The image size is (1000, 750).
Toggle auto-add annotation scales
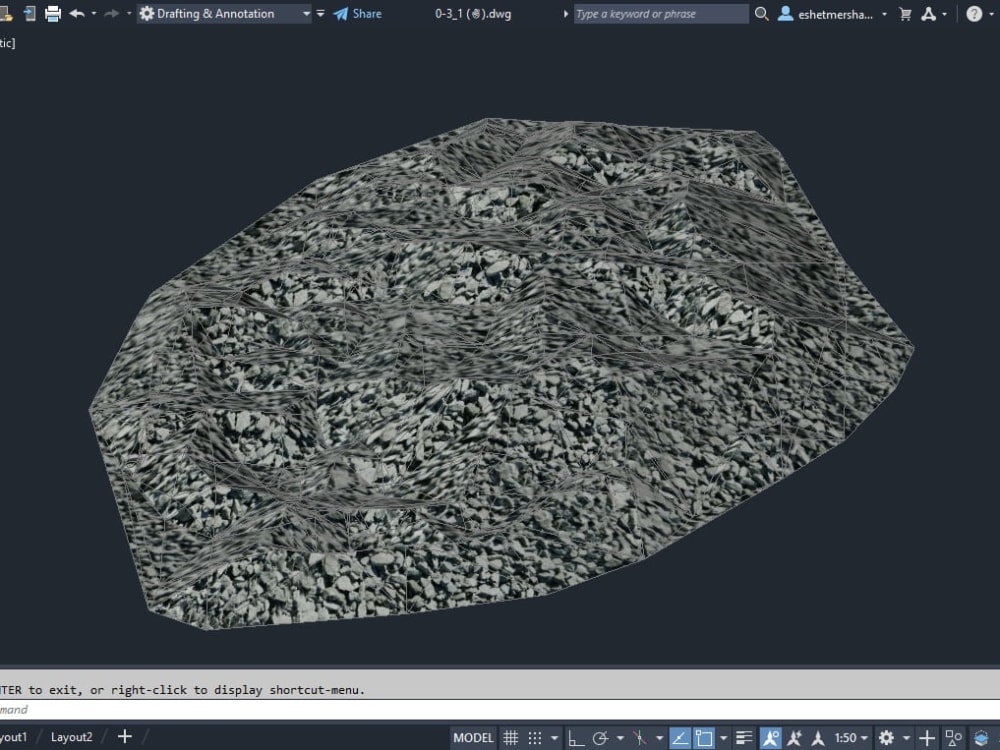[x=794, y=738]
